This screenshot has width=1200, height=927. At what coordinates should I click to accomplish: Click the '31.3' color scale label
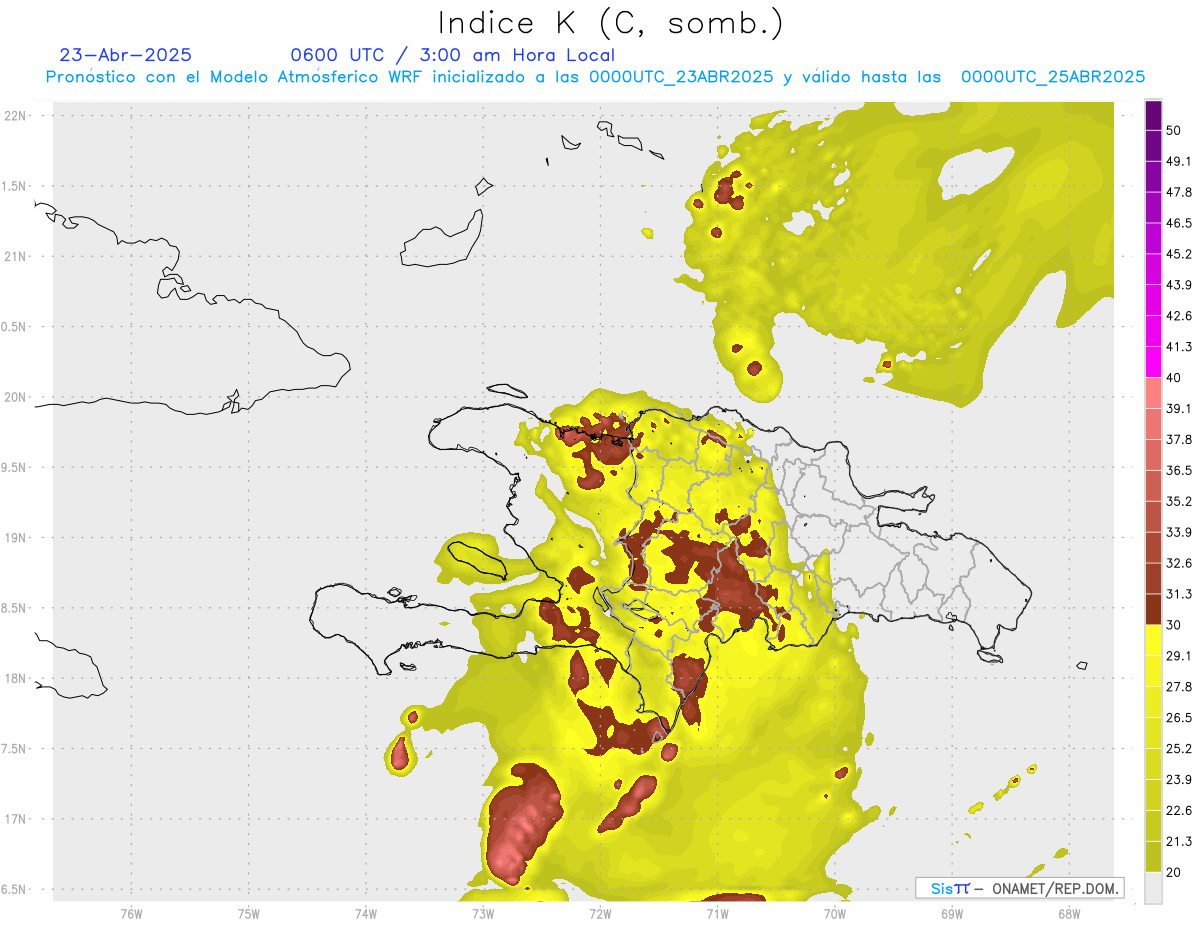pos(1179,594)
